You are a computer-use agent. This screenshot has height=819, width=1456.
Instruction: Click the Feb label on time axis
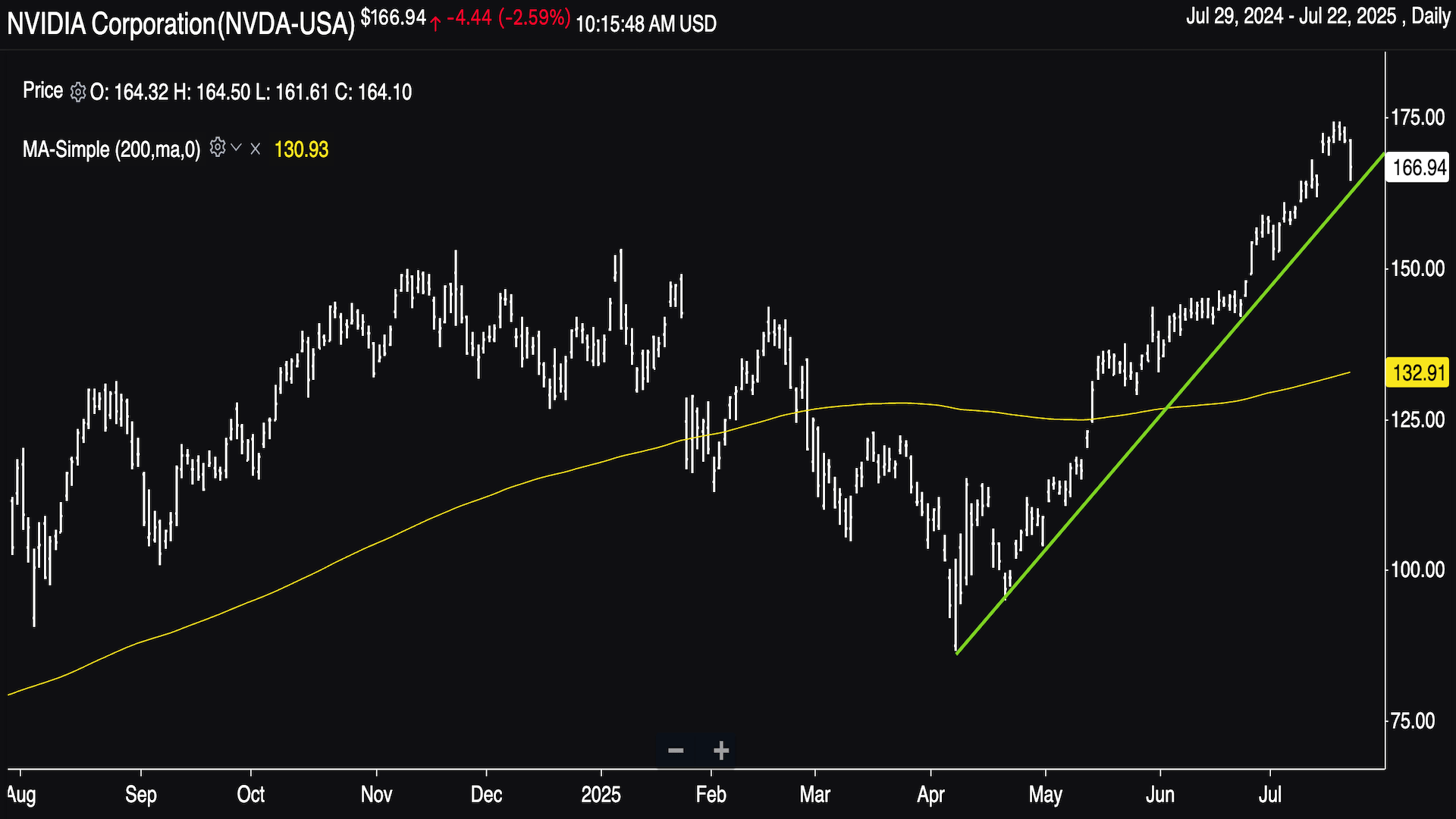[711, 795]
